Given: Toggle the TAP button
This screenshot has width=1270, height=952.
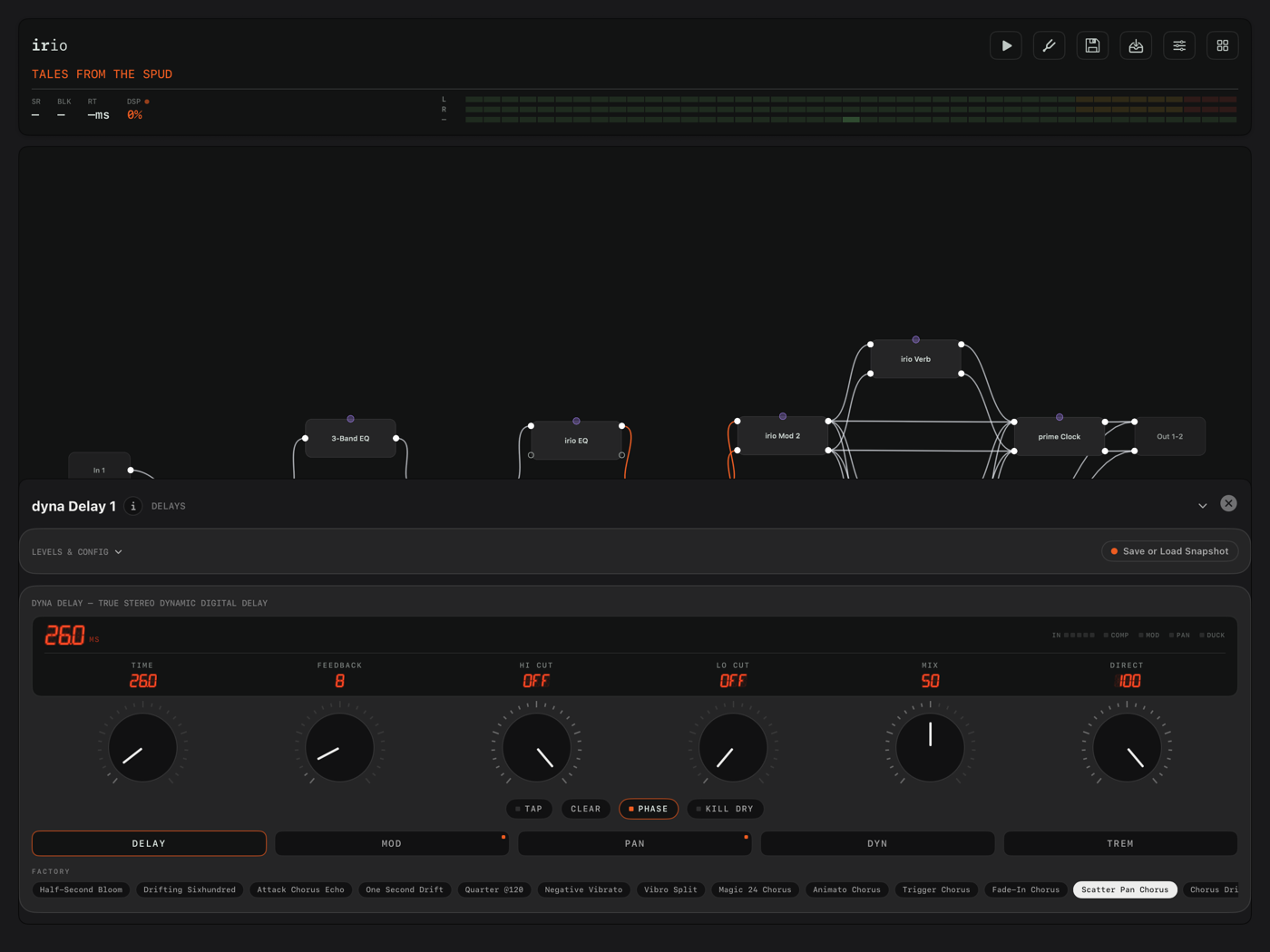Looking at the screenshot, I should pos(529,809).
